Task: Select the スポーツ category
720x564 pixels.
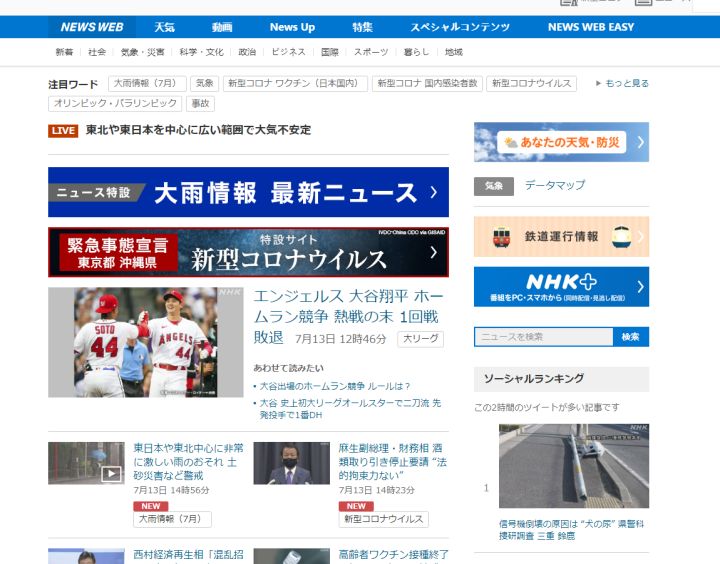Action: pos(371,52)
